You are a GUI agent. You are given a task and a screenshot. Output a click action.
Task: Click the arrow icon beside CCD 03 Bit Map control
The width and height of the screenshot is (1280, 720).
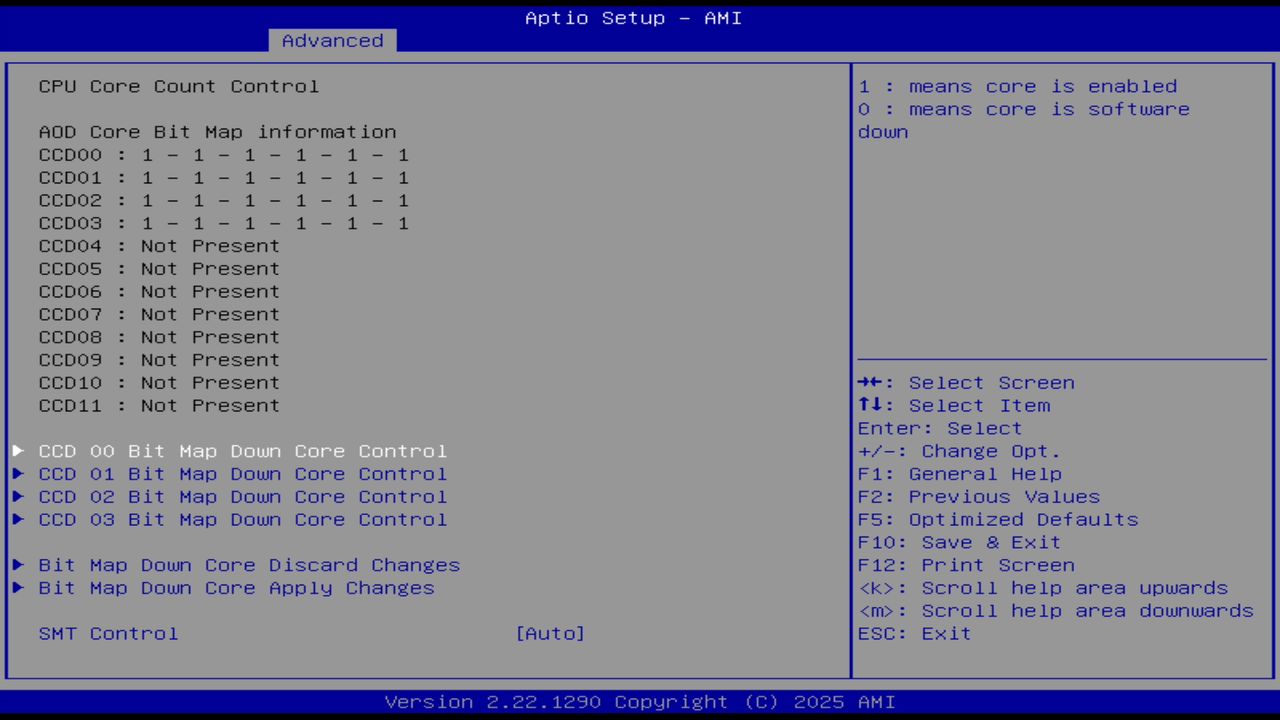(x=17, y=519)
